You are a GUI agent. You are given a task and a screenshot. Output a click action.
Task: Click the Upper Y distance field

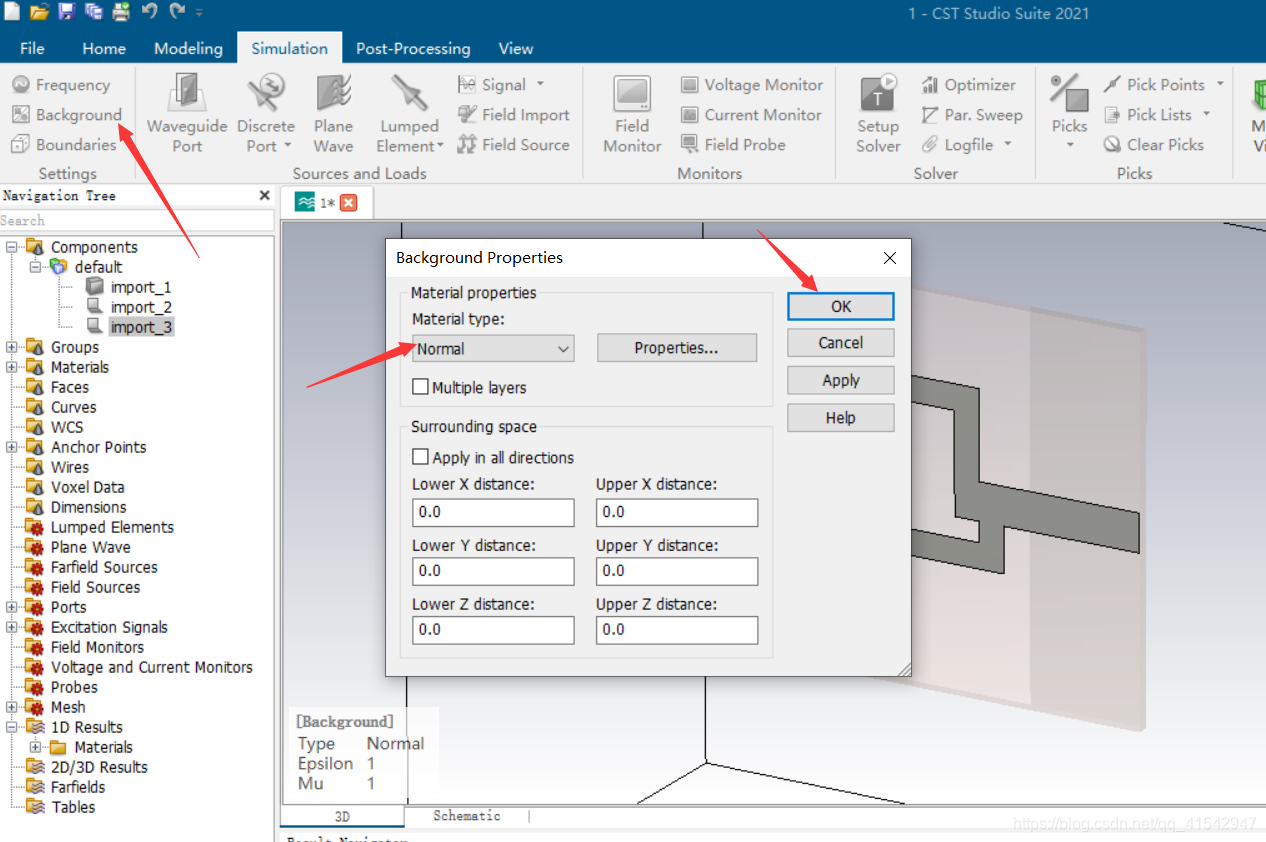coord(677,571)
